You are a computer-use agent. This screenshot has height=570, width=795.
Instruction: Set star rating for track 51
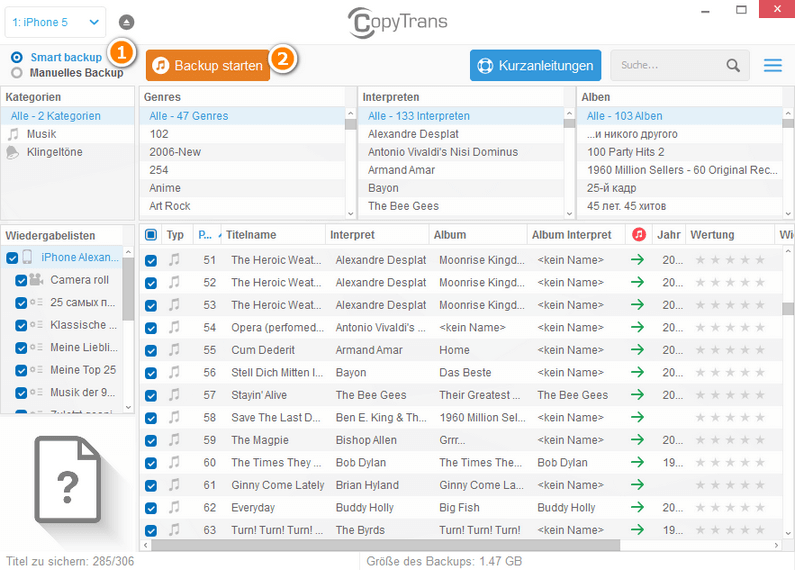coord(730,260)
